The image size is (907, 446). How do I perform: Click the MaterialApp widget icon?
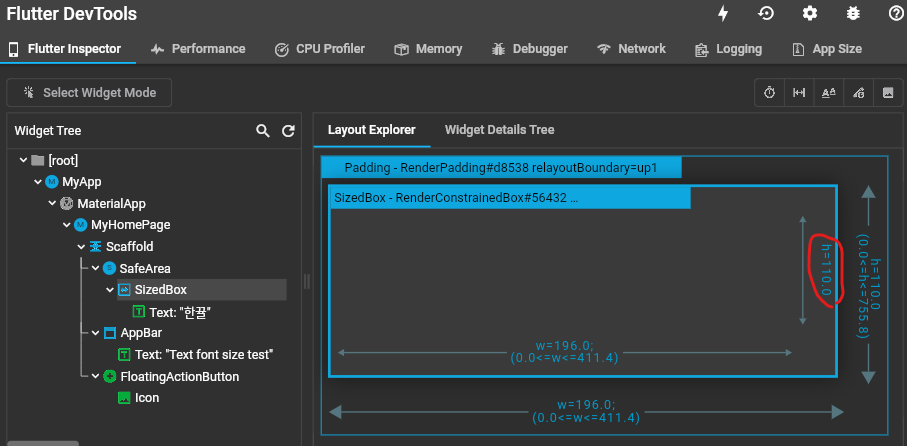67,204
